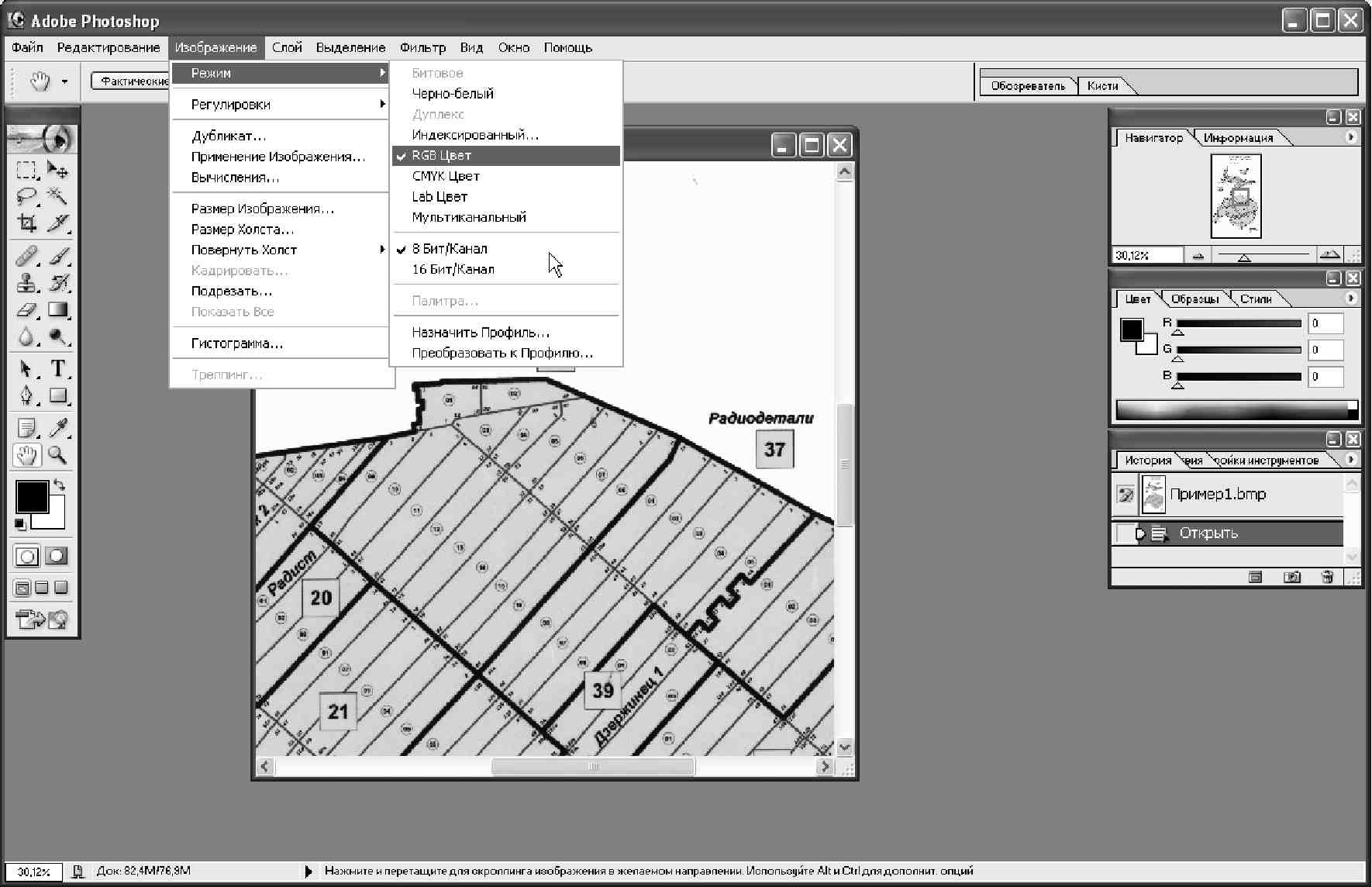Open the Color panel options menu

(1351, 298)
